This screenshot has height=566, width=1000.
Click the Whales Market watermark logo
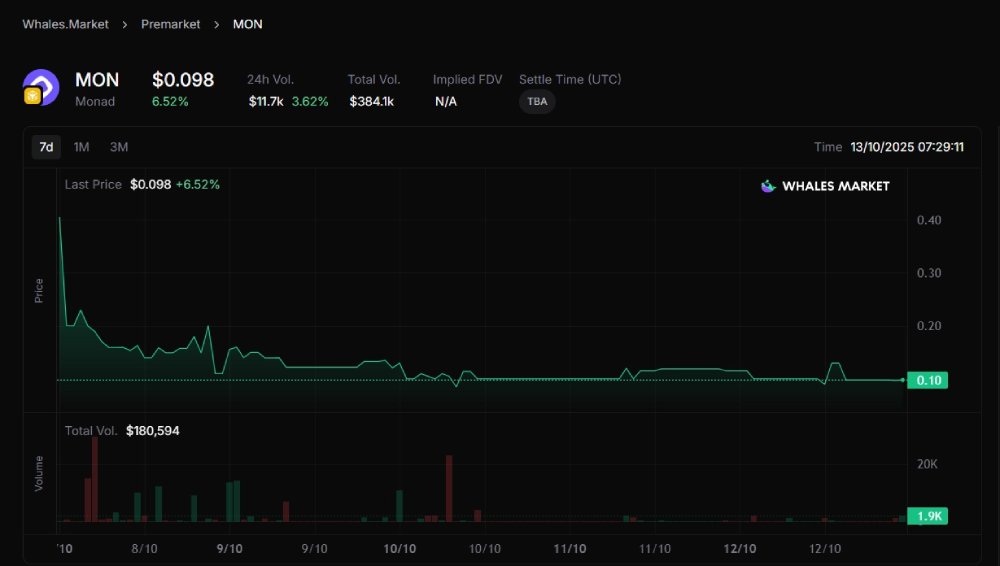tap(825, 186)
